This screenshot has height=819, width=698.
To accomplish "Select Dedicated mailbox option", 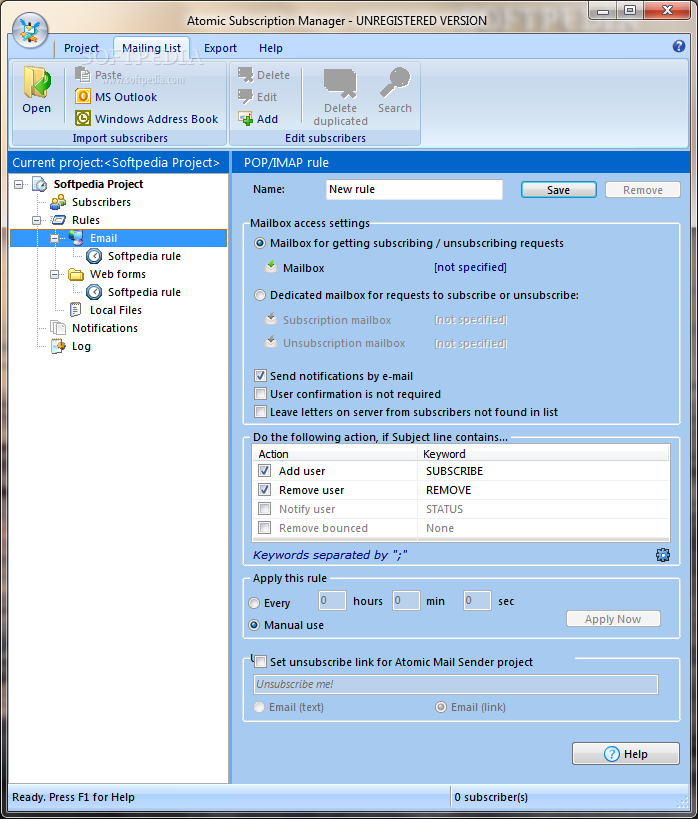I will click(x=260, y=296).
